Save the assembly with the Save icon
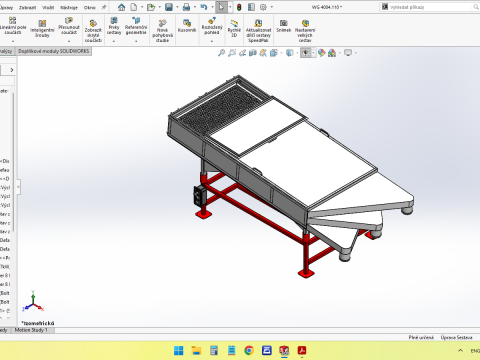The image size is (480, 360). coord(169,7)
